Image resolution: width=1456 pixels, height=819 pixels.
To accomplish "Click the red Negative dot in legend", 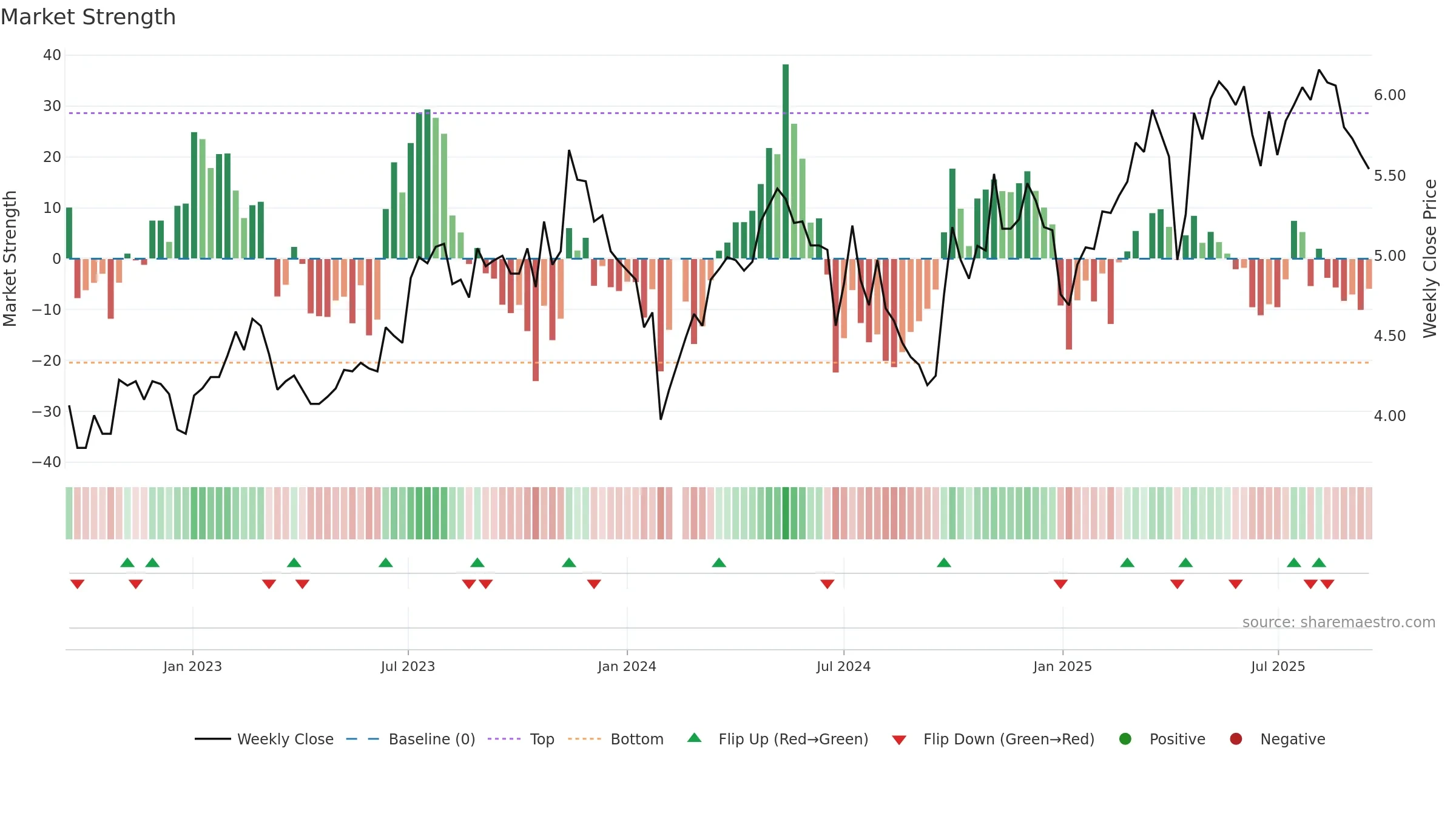I will (x=1236, y=739).
